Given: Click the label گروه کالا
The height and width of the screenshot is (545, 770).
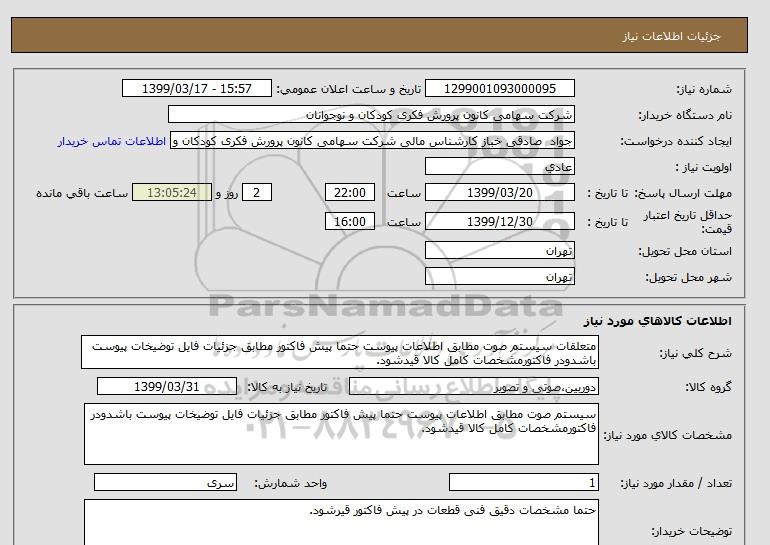Looking at the screenshot, I should point(709,387).
